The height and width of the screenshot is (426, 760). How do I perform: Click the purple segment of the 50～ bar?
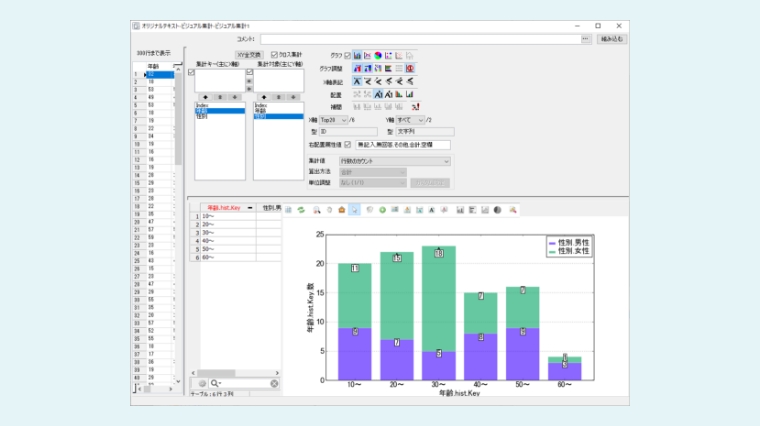click(x=522, y=354)
